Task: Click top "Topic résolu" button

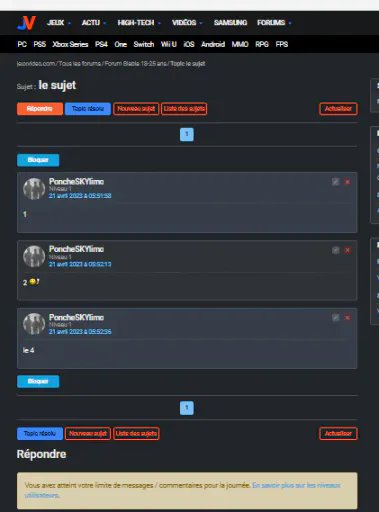Action: (x=88, y=109)
